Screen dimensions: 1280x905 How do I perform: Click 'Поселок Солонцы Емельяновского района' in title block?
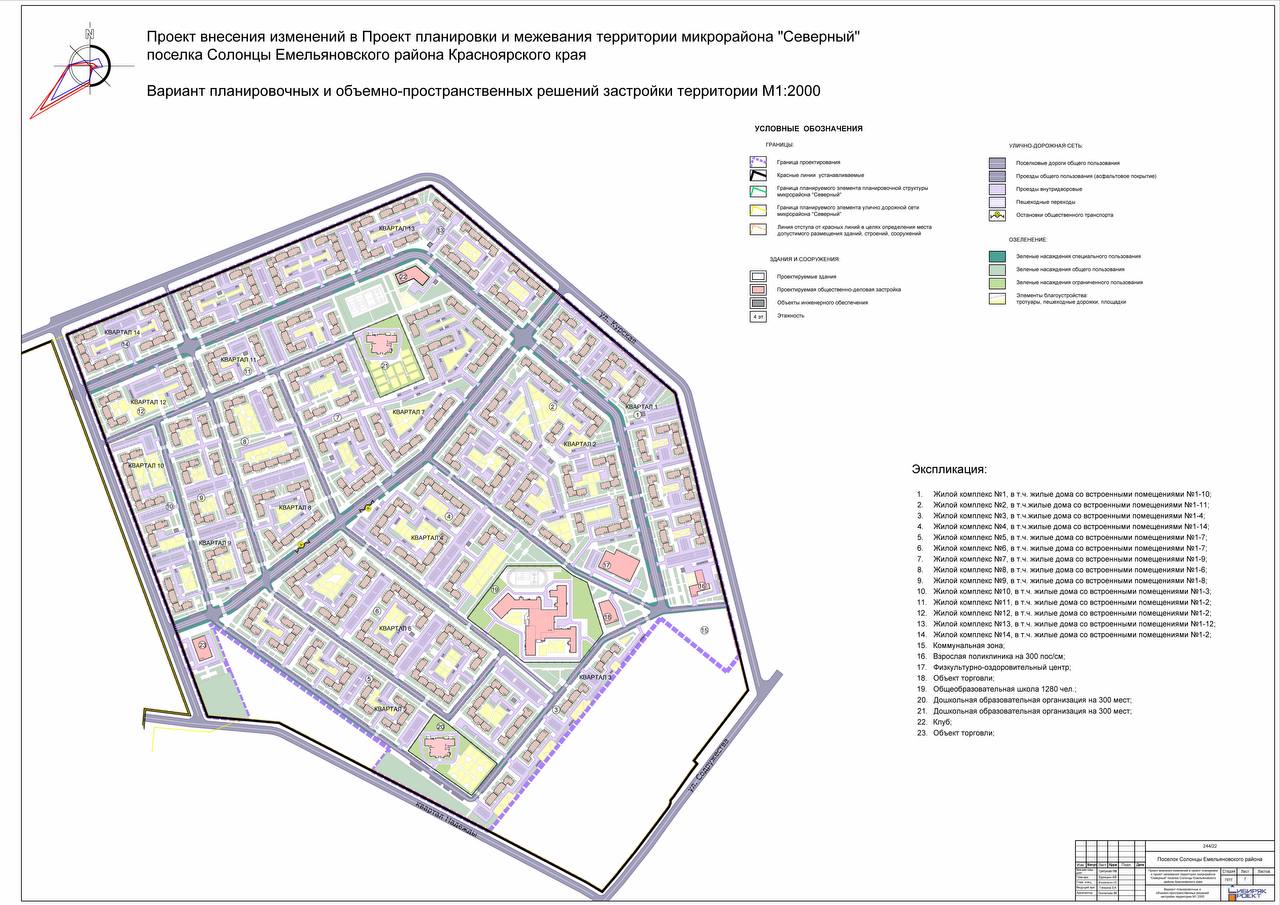pyautogui.click(x=1209, y=859)
